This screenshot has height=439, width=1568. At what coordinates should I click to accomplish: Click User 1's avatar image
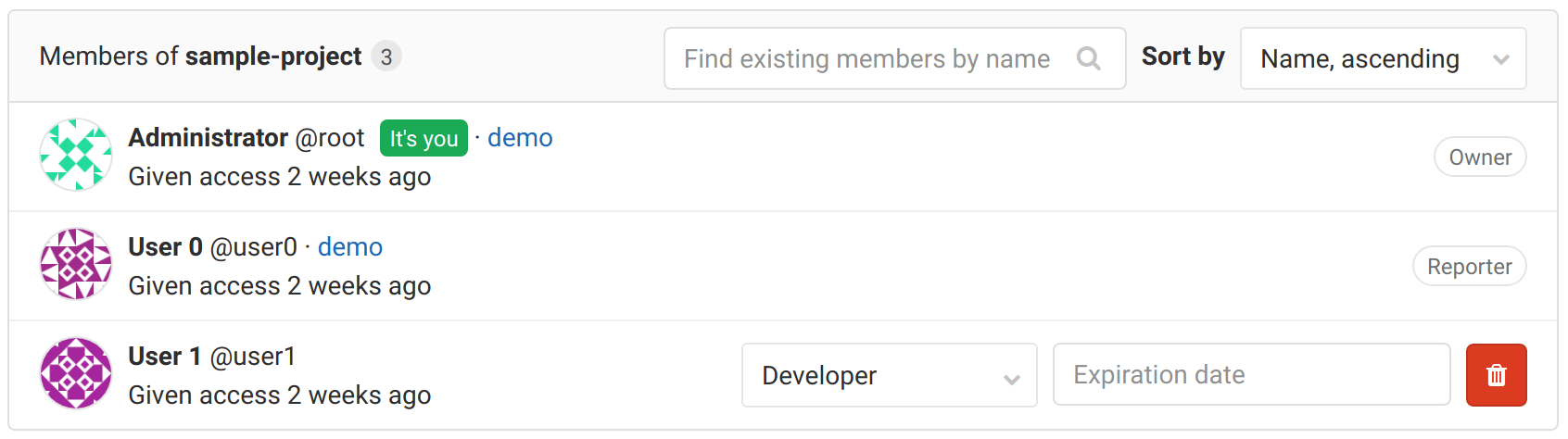click(x=76, y=373)
